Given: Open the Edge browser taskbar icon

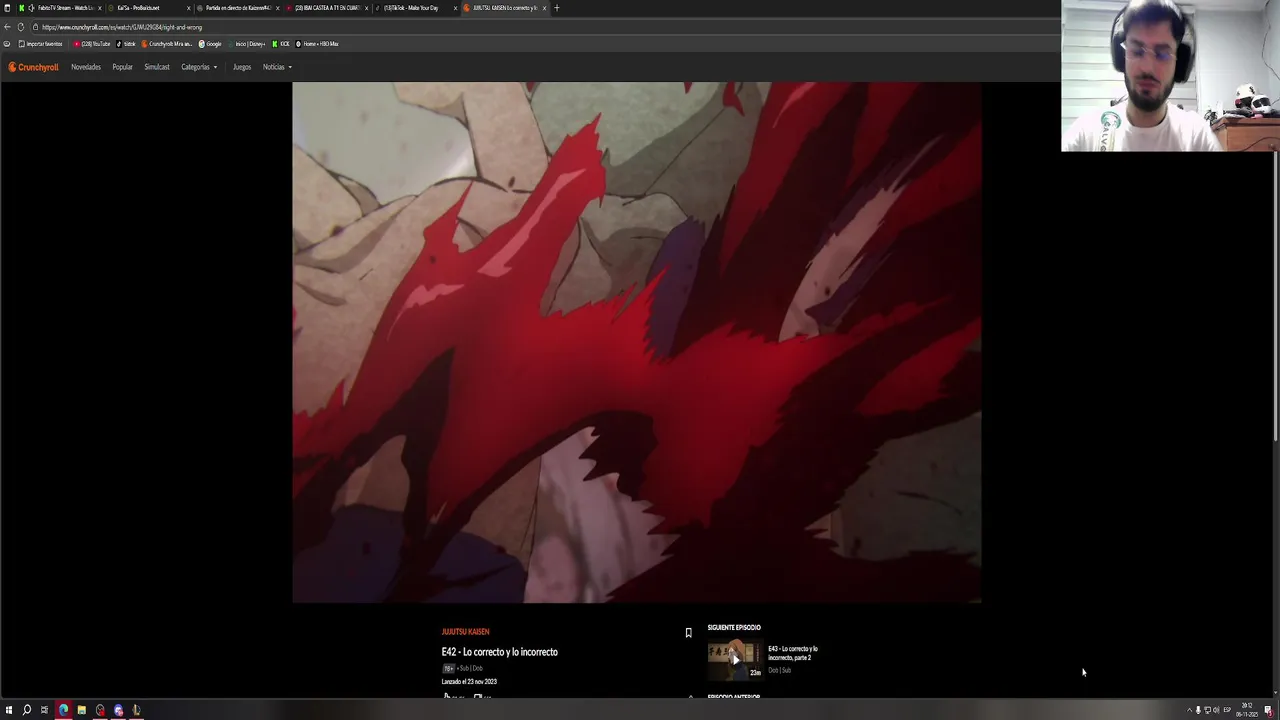Looking at the screenshot, I should (63, 711).
